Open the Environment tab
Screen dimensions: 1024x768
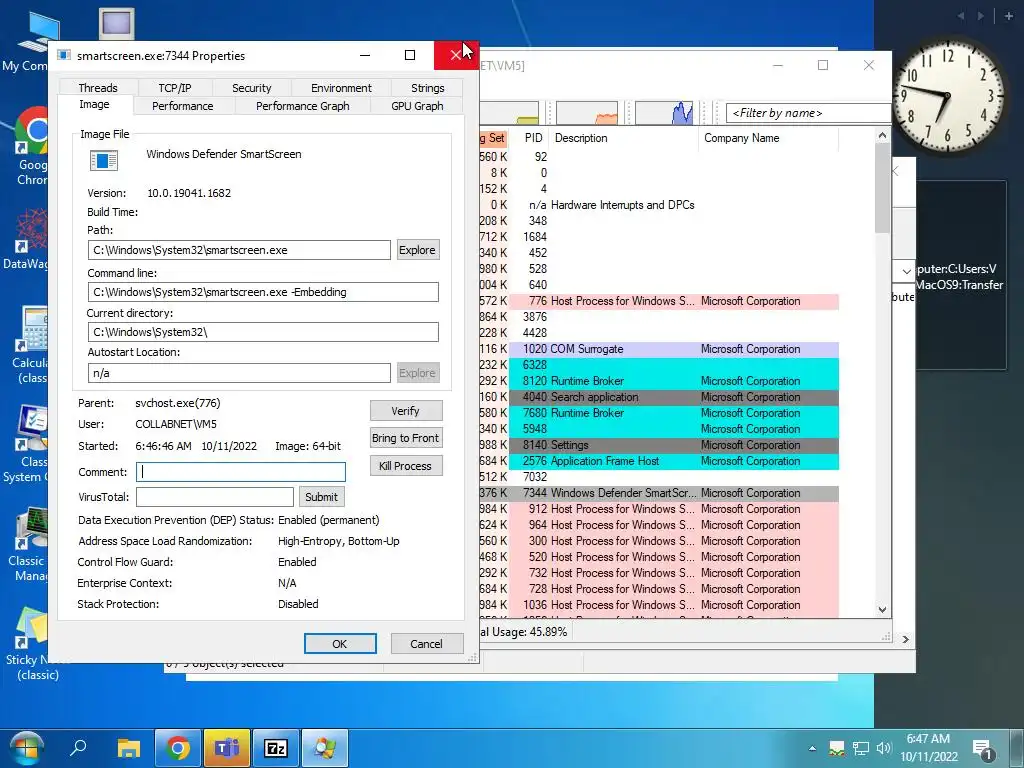click(341, 88)
